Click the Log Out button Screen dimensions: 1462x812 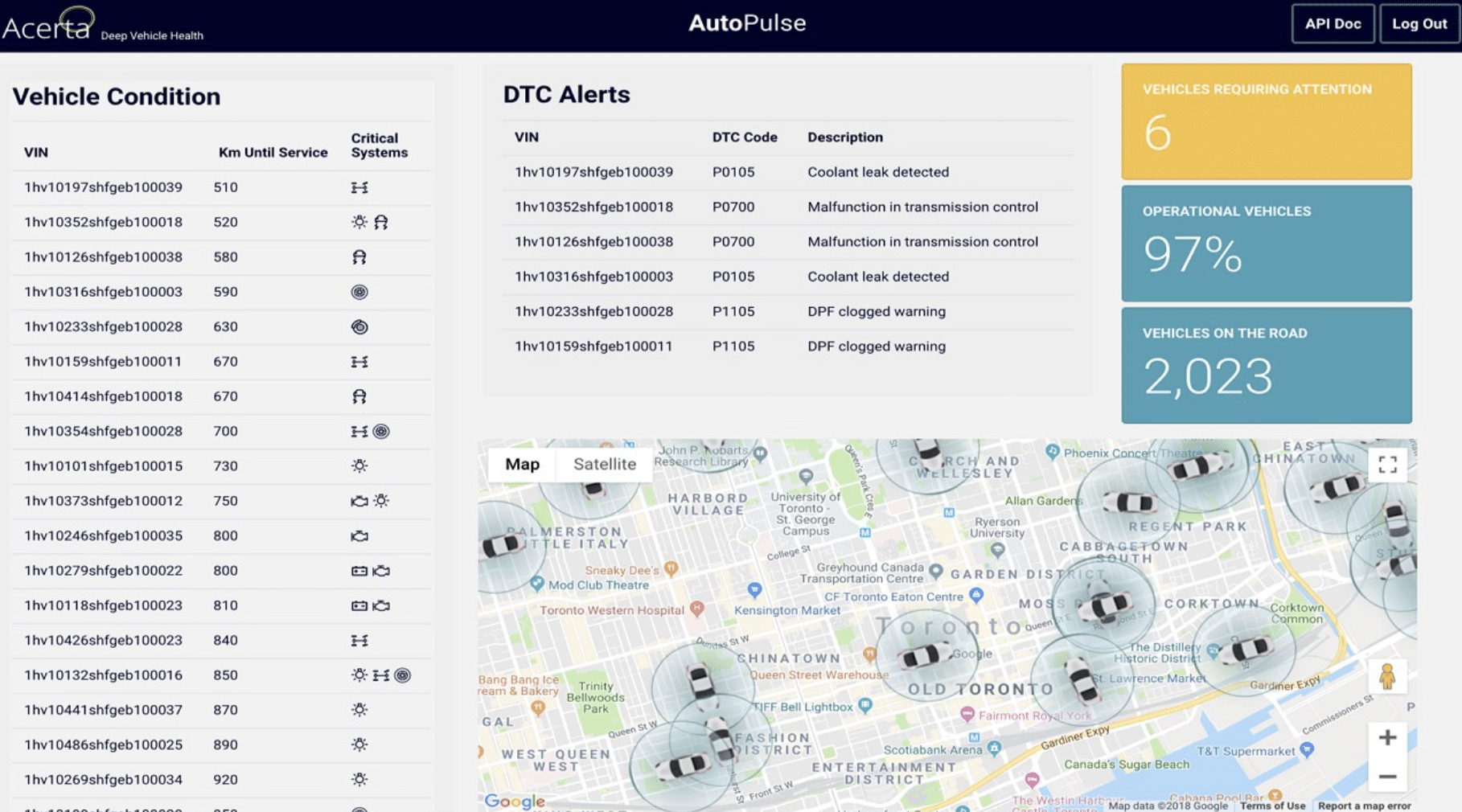[x=1419, y=23]
